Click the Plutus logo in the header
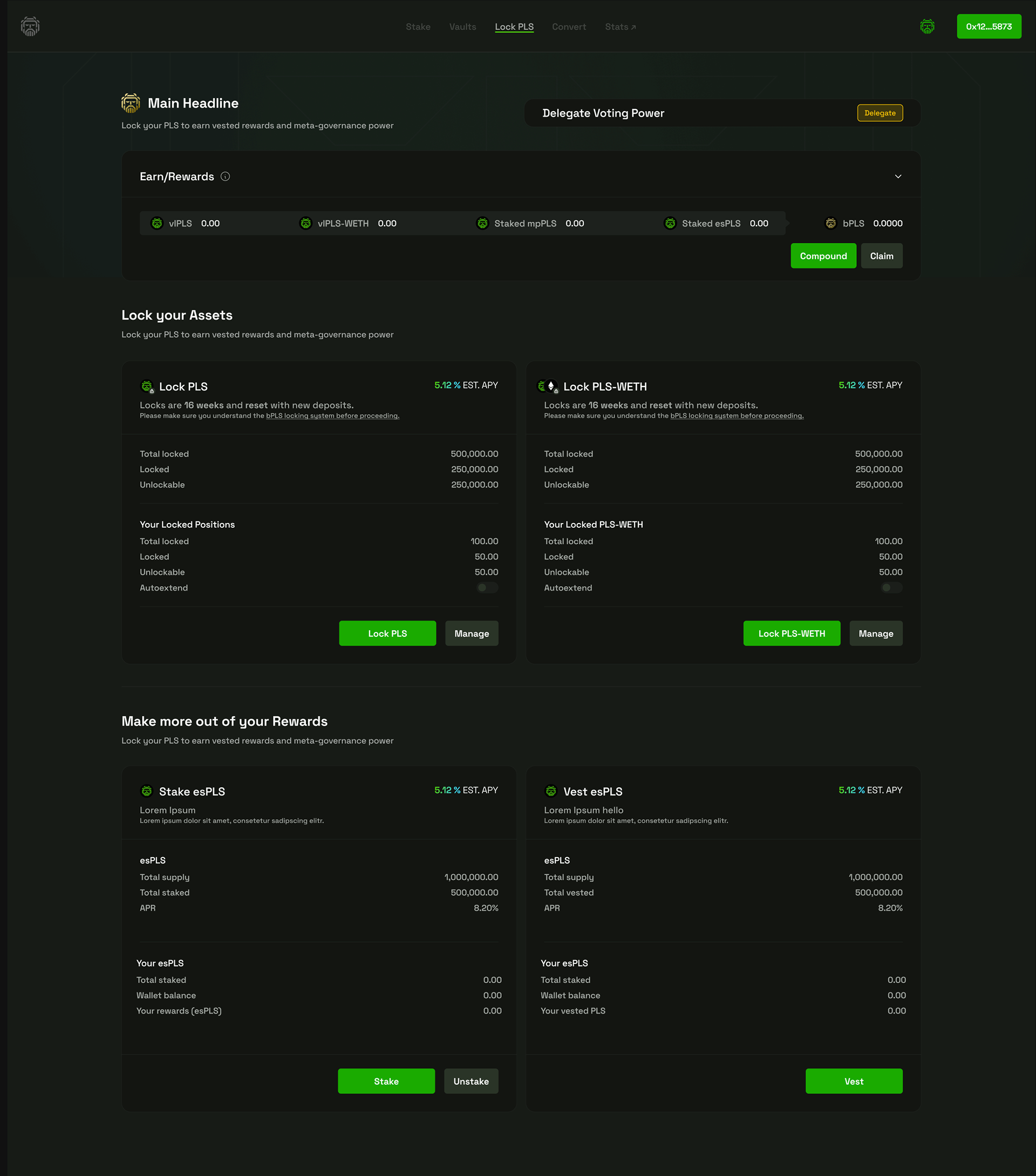 (30, 26)
